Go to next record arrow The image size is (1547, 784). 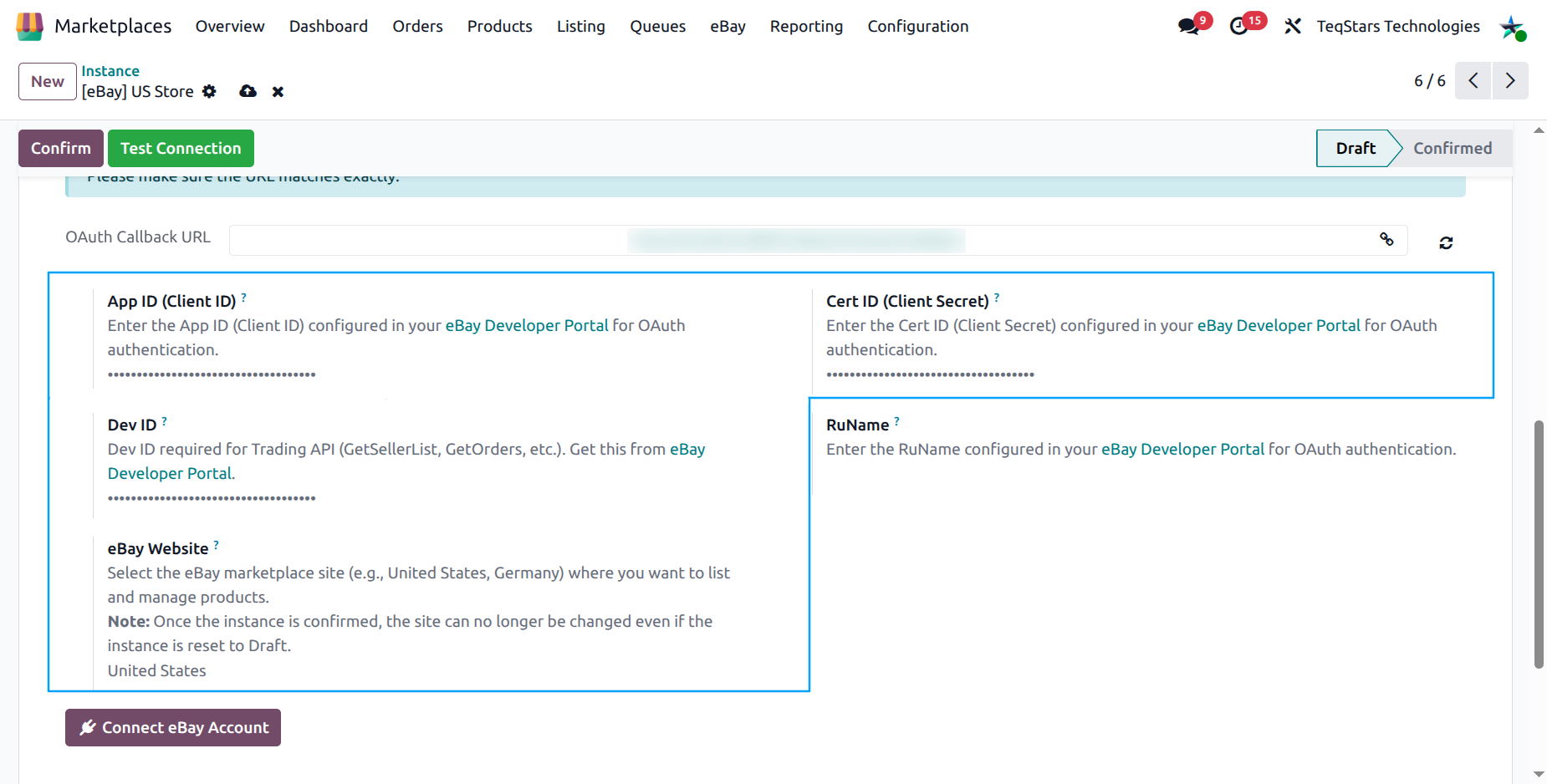(x=1510, y=80)
